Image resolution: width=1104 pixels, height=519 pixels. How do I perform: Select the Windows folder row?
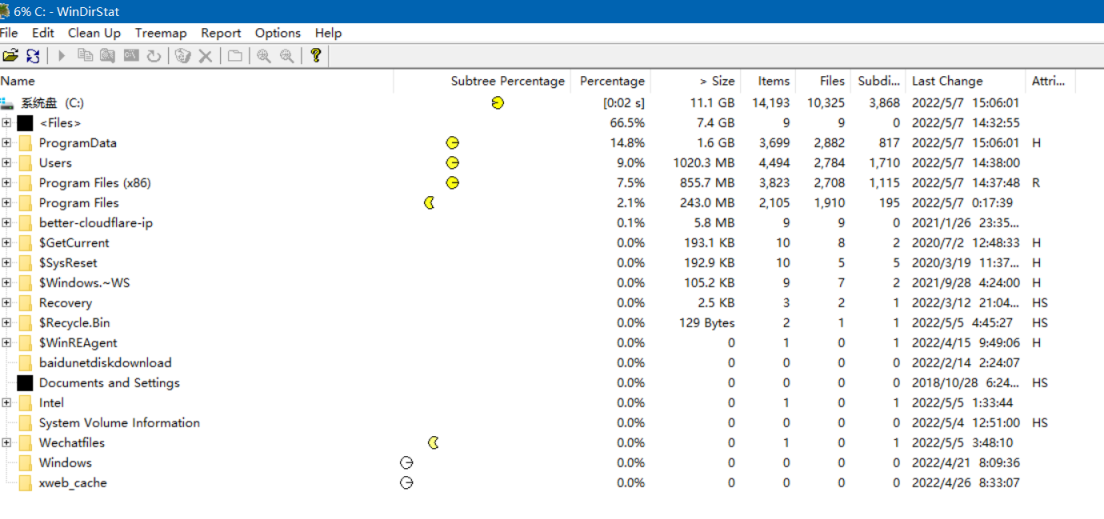[x=65, y=463]
